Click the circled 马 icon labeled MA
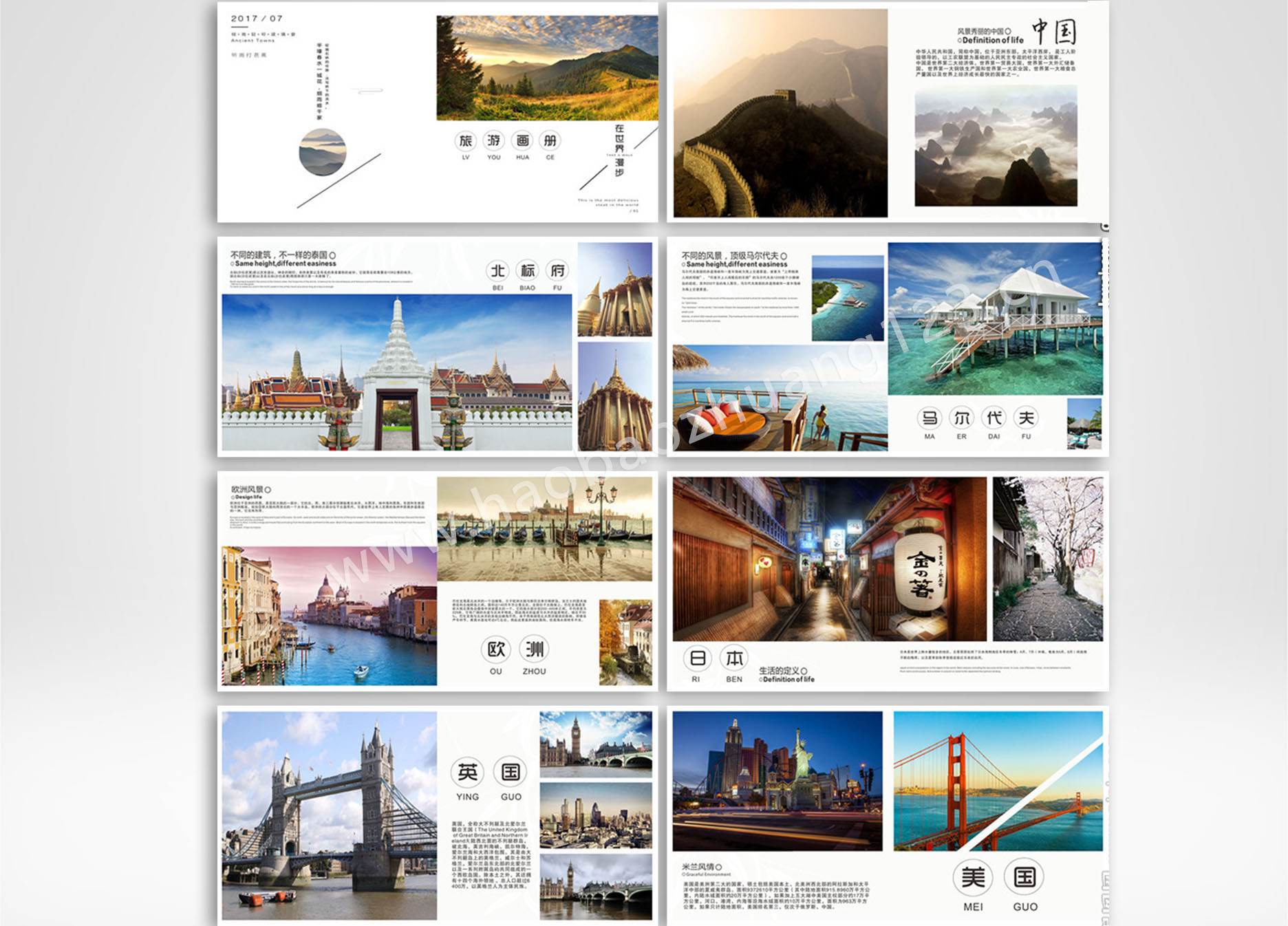Image resolution: width=1288 pixels, height=926 pixels. pyautogui.click(x=930, y=418)
